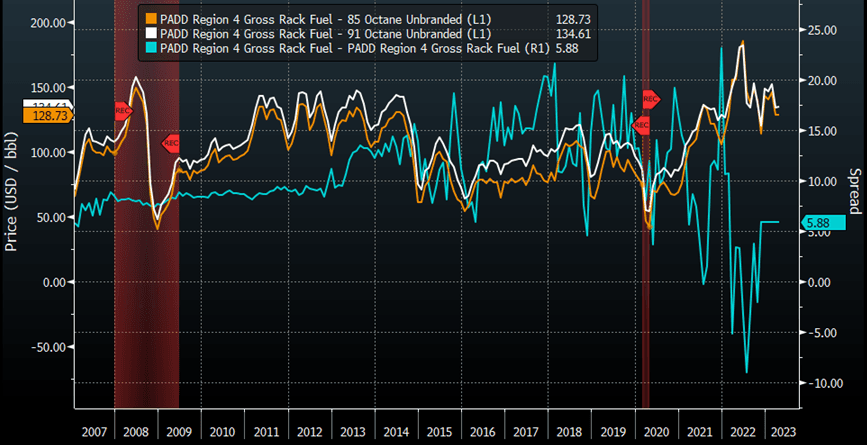Click the orange 85 Octane legend swatch
Viewport: 867px width, 445px height.
[152, 20]
